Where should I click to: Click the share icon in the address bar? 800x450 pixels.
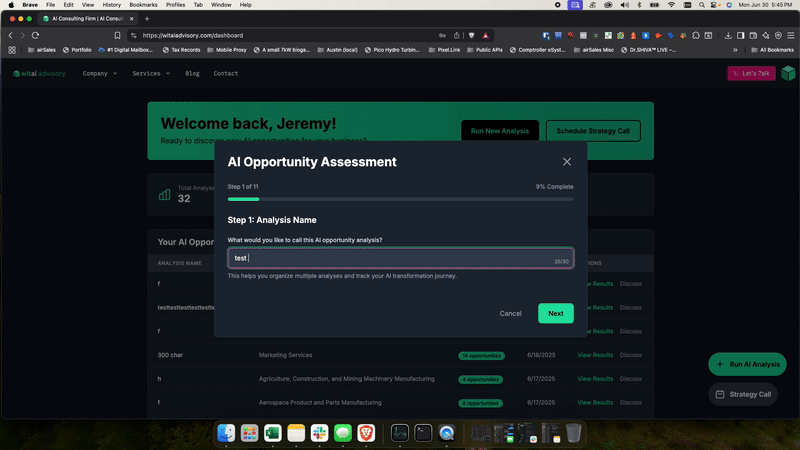click(x=457, y=35)
